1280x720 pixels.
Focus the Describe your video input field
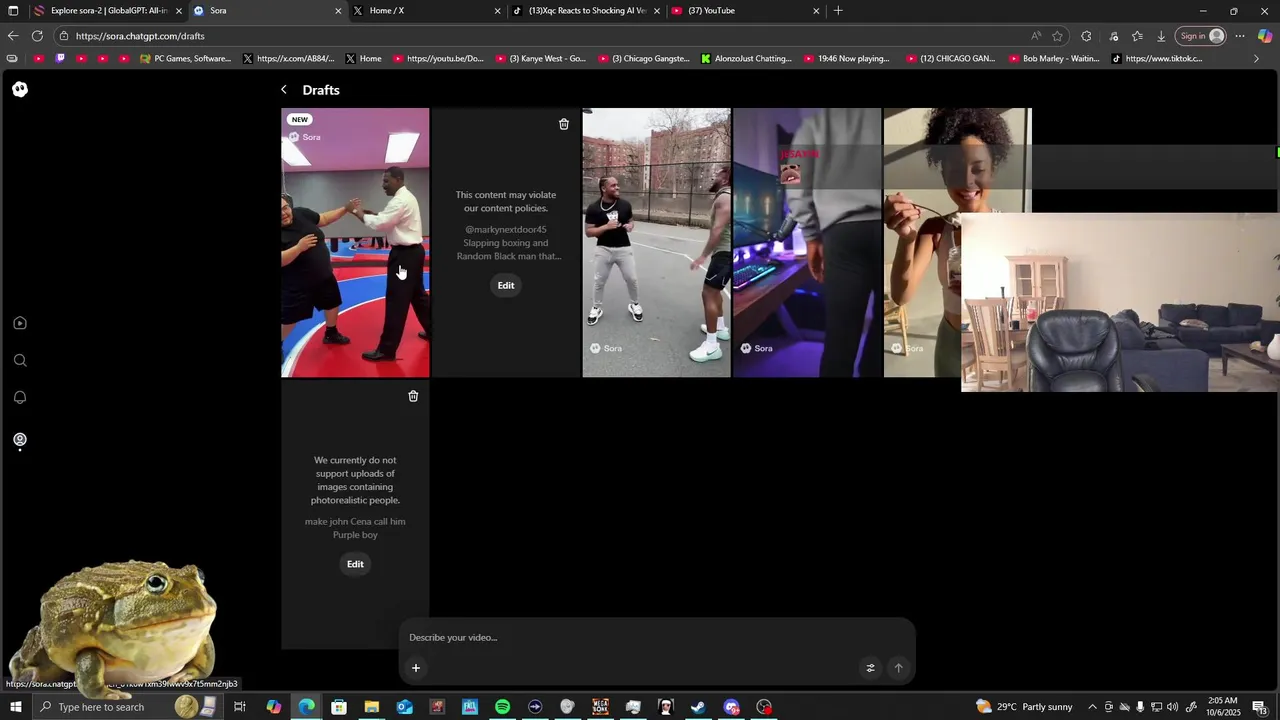pyautogui.click(x=657, y=637)
